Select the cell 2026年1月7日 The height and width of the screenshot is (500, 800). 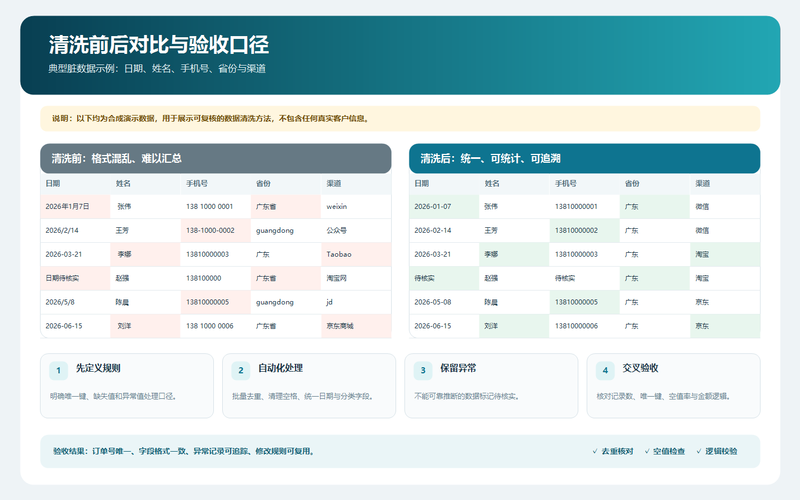76,207
